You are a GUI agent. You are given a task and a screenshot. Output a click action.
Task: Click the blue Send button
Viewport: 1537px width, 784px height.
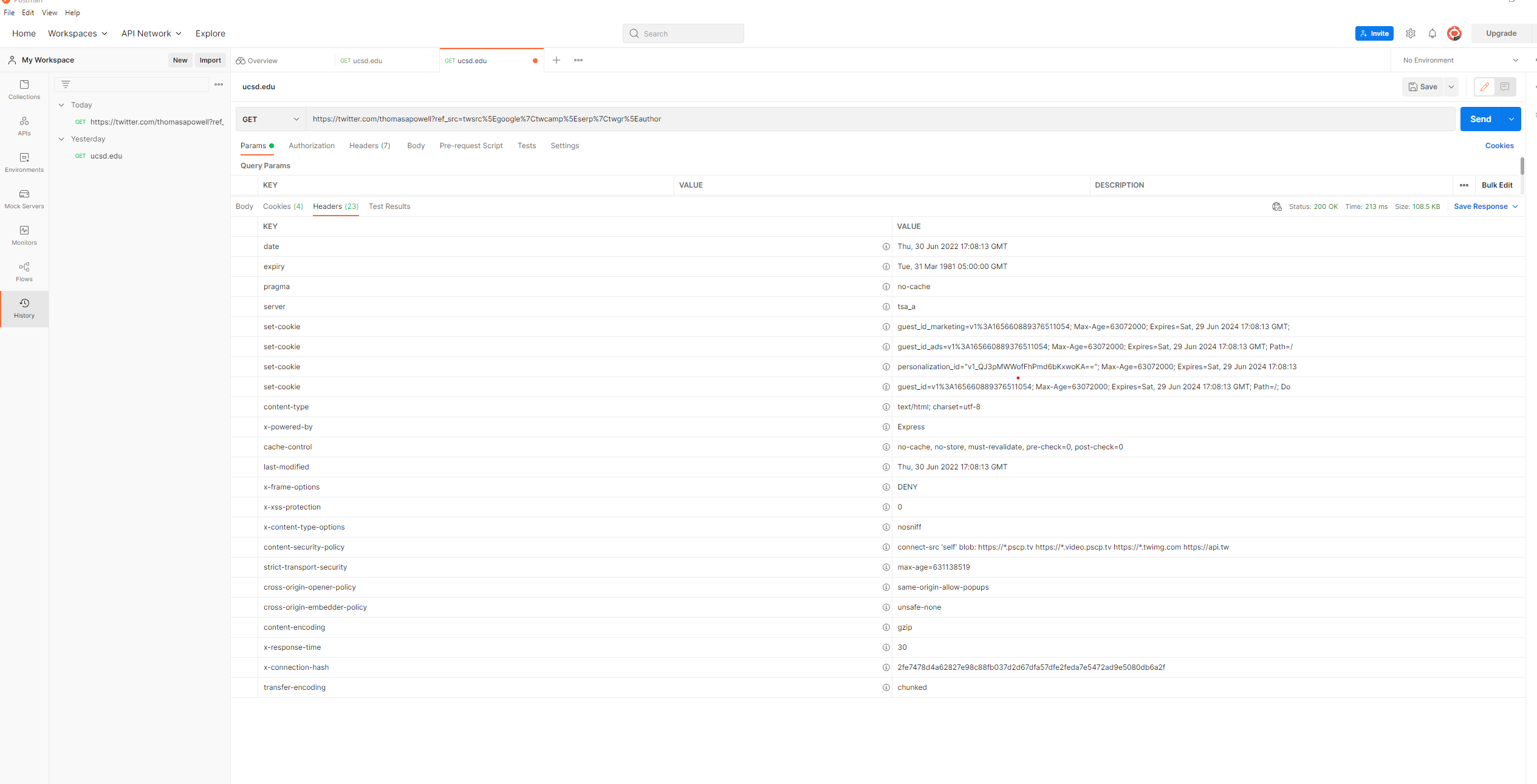tap(1481, 119)
